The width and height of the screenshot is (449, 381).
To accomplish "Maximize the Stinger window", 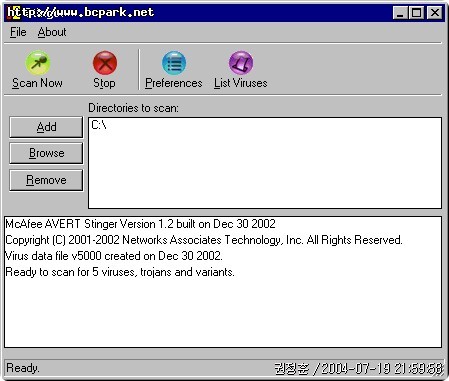I will pyautogui.click(x=417, y=13).
